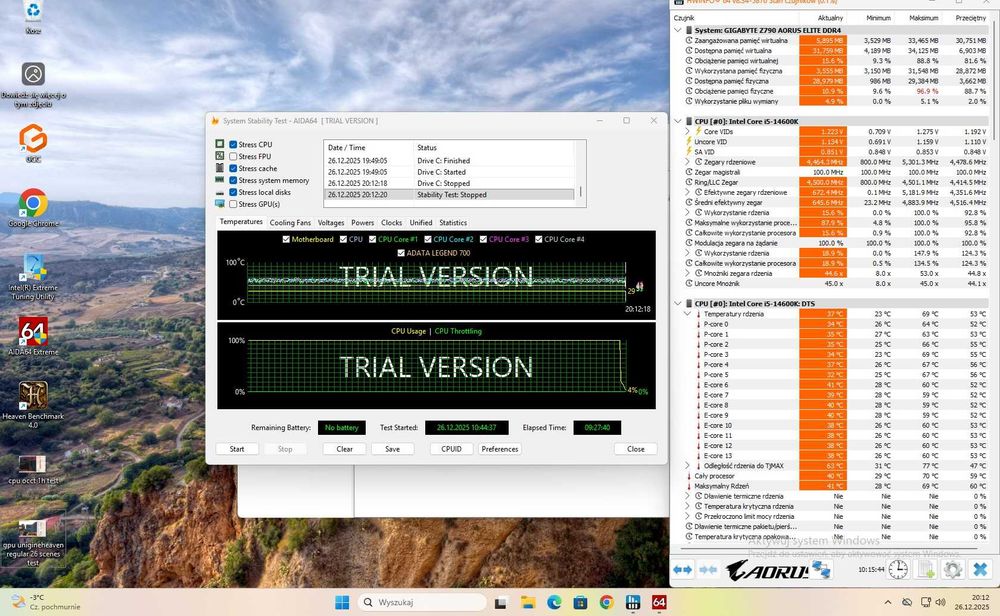Toggle the CPU Core #3 graph checkbox
The width and height of the screenshot is (1000, 616).
483,239
